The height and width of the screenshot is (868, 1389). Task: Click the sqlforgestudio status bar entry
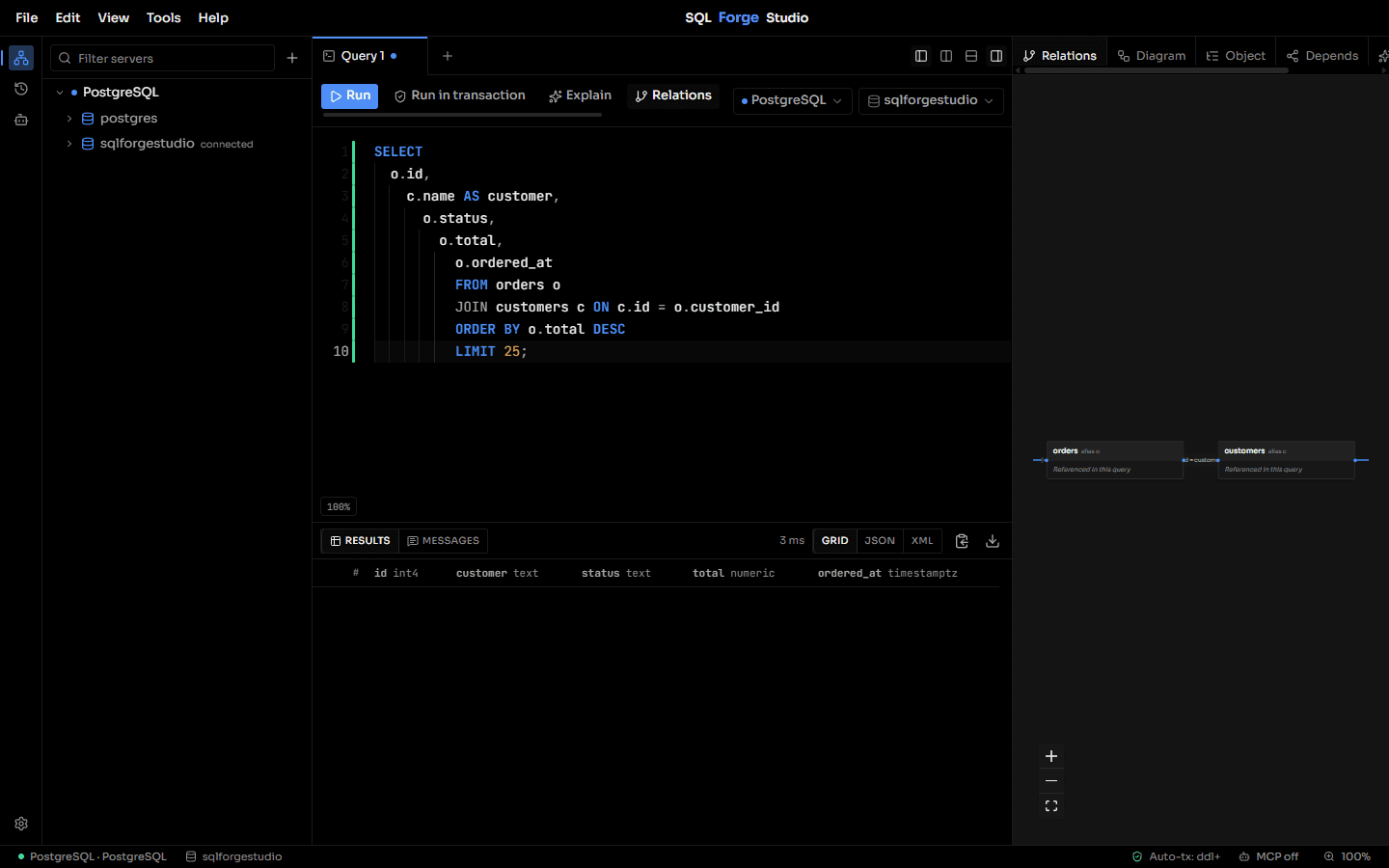tap(234, 856)
